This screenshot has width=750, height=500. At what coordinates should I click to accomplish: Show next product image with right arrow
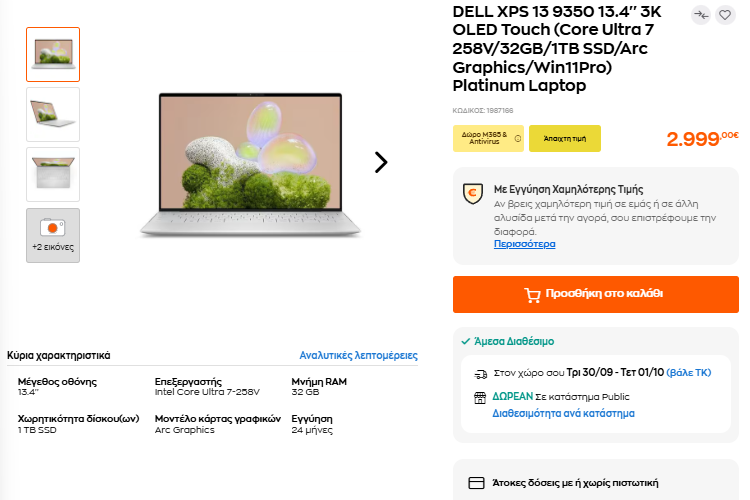point(380,162)
